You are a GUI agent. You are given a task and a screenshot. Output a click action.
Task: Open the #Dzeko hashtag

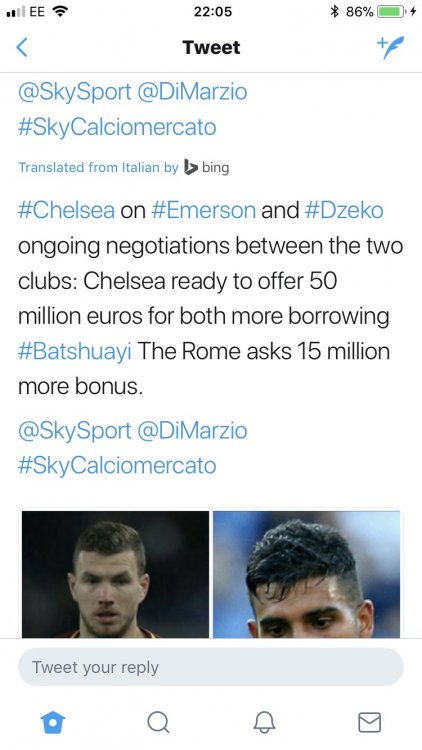pyautogui.click(x=344, y=210)
